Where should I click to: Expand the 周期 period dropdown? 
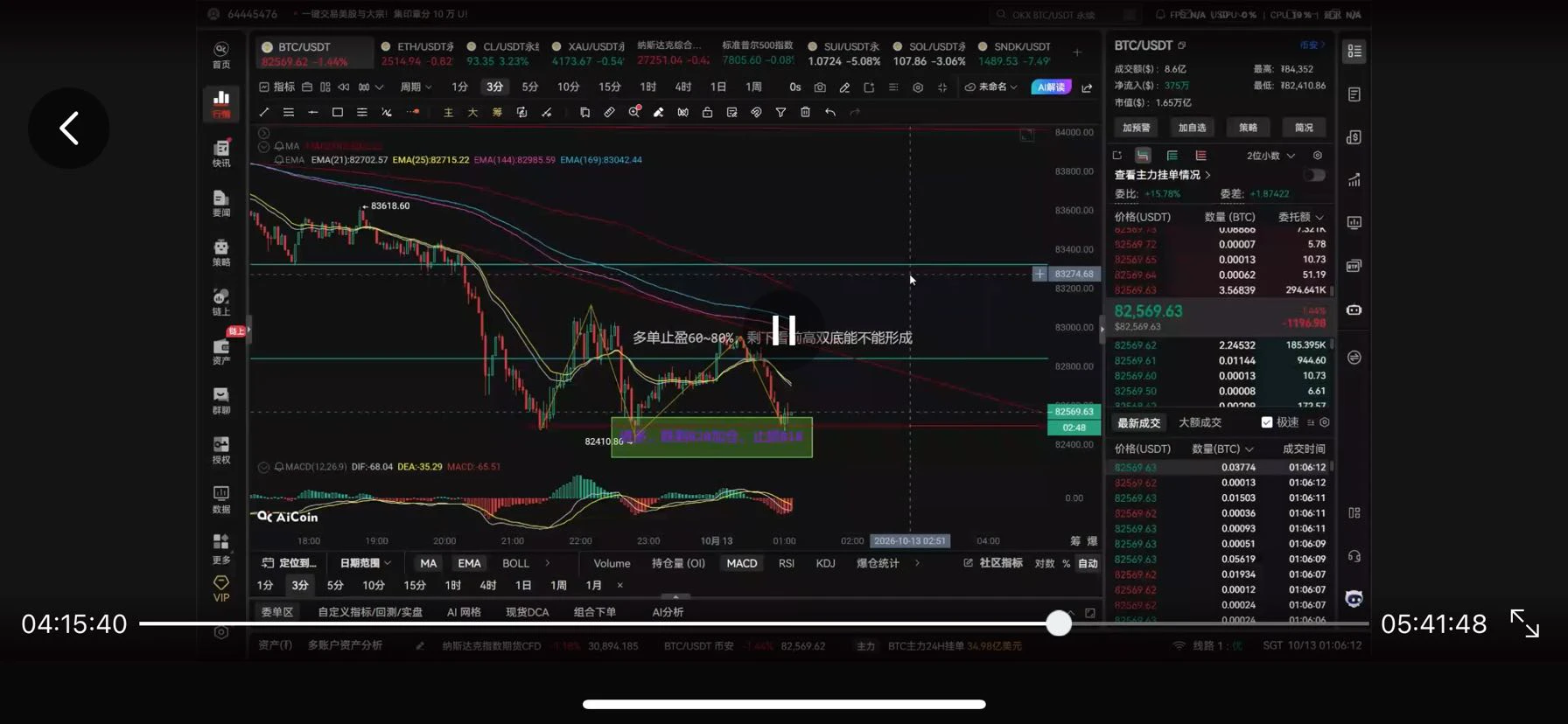[416, 87]
